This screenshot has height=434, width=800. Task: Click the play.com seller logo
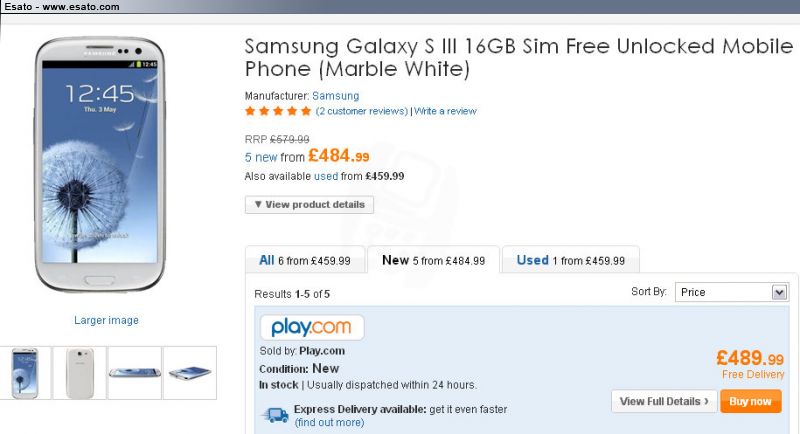pos(312,327)
